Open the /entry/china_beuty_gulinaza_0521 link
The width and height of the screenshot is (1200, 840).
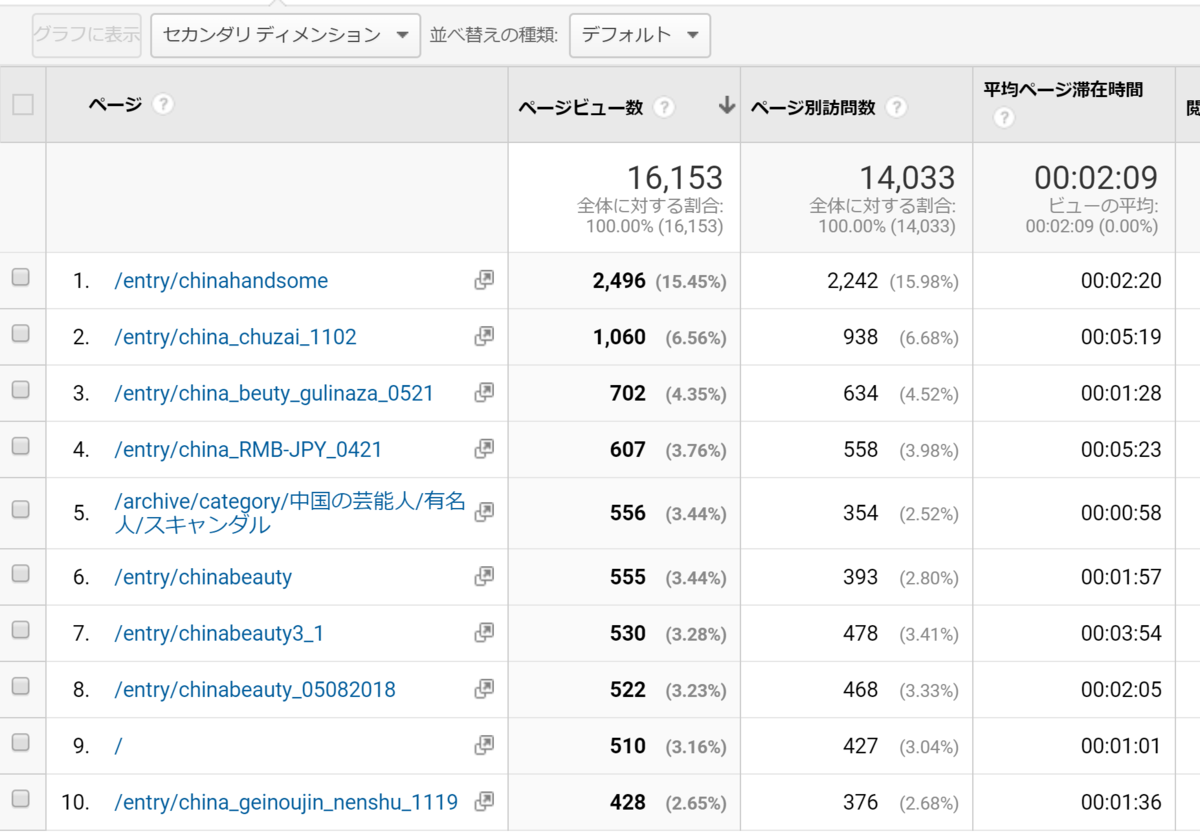pos(274,393)
